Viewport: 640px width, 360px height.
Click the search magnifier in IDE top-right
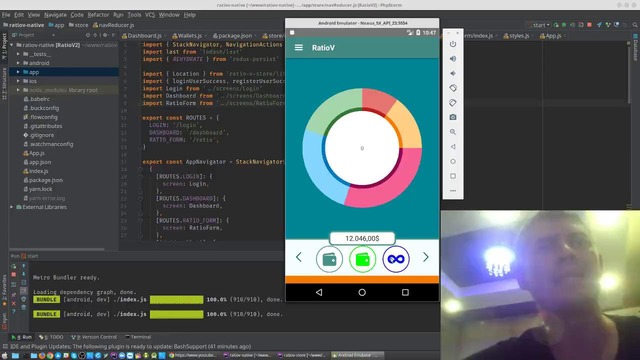click(x=635, y=25)
